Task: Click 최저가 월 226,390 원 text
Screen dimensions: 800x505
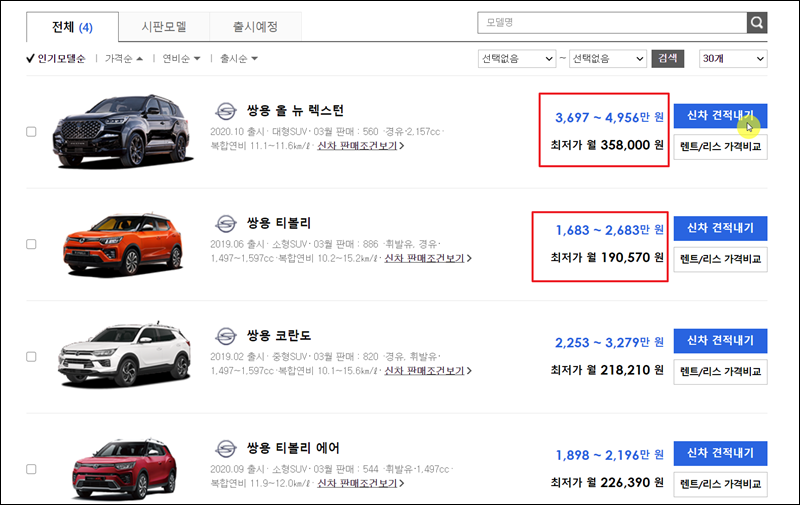Action: 607,483
